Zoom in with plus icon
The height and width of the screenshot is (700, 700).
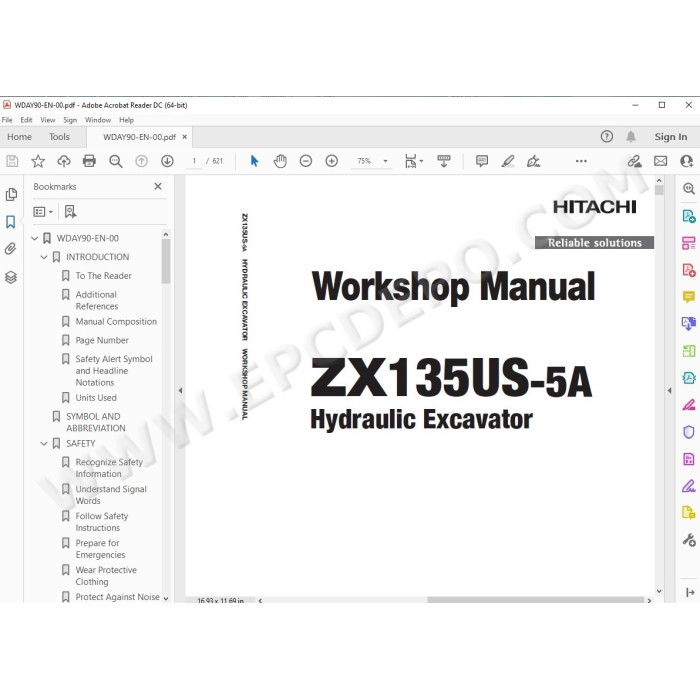[332, 161]
